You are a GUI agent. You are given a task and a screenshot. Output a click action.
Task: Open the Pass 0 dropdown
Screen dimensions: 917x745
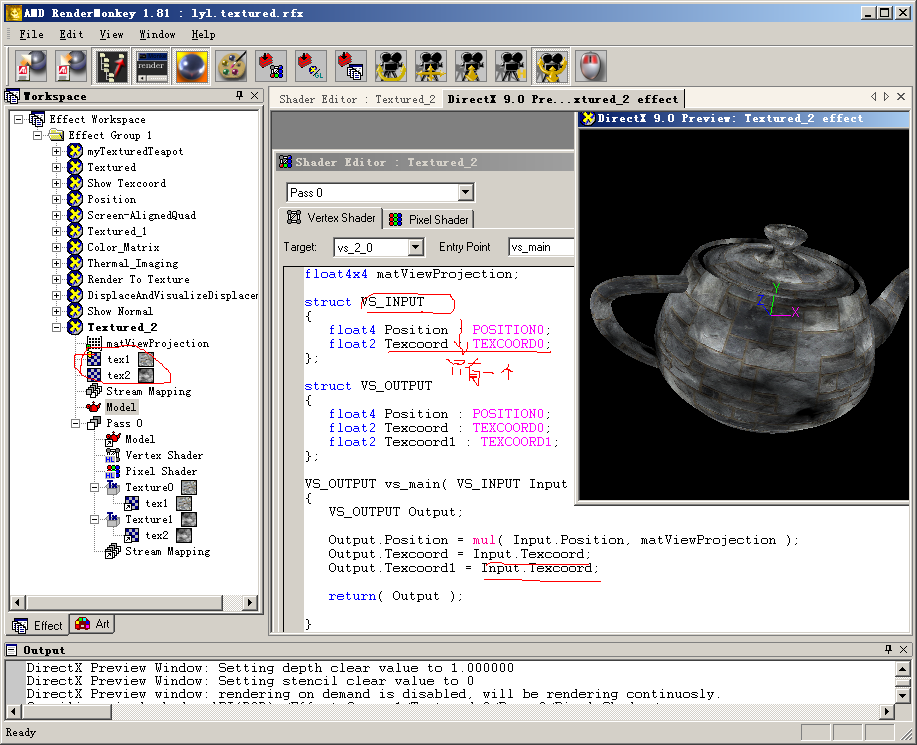466,192
